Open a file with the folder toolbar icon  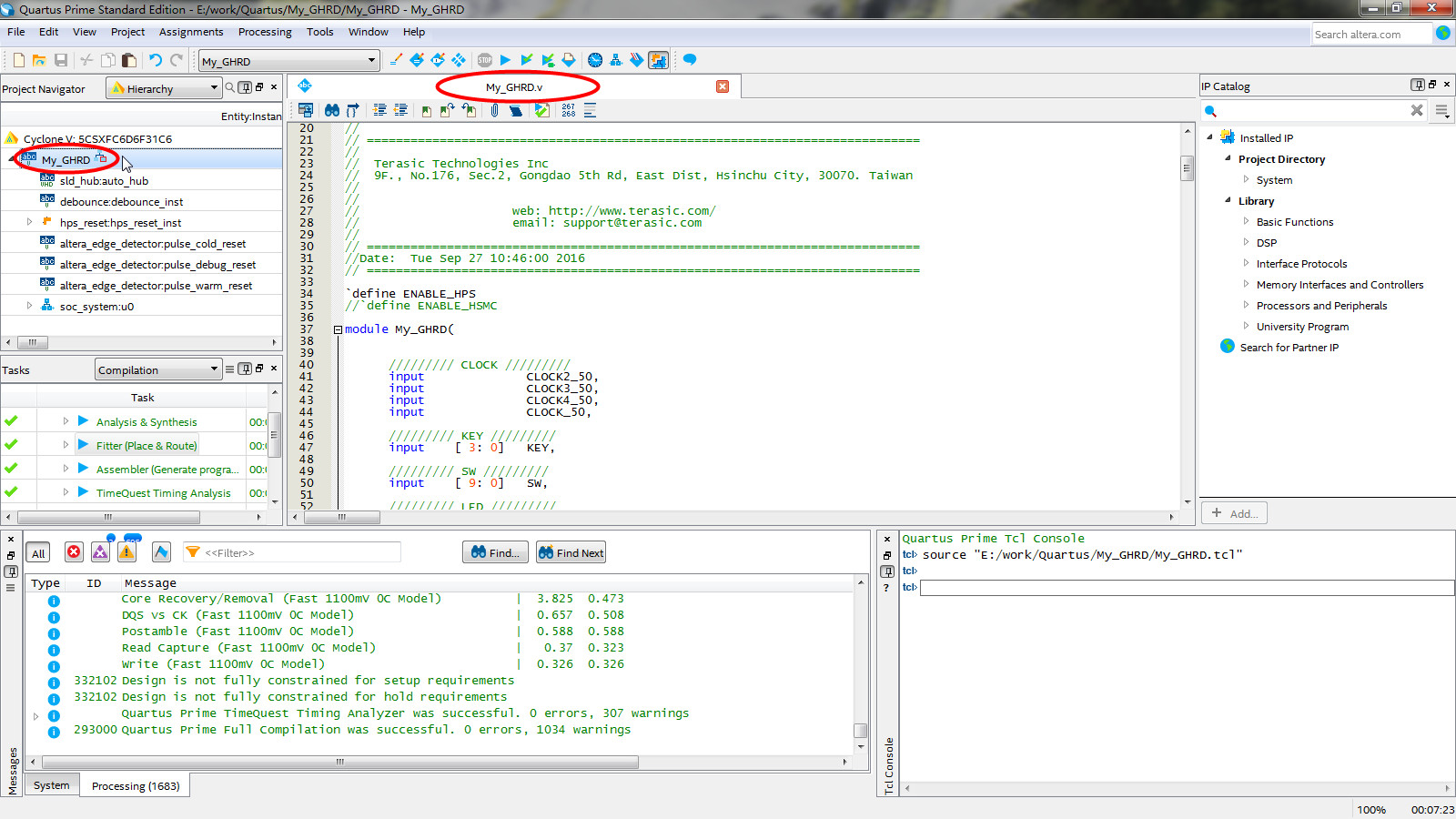point(39,60)
